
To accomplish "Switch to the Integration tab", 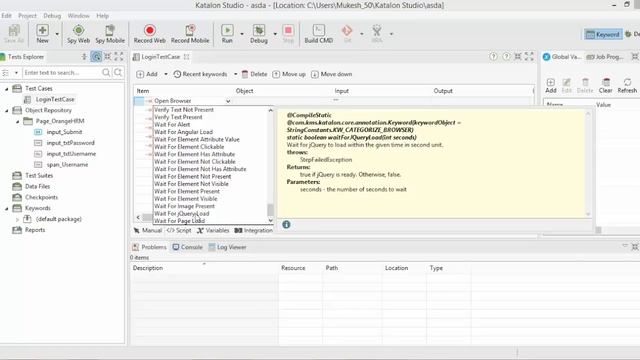I will (253, 231).
